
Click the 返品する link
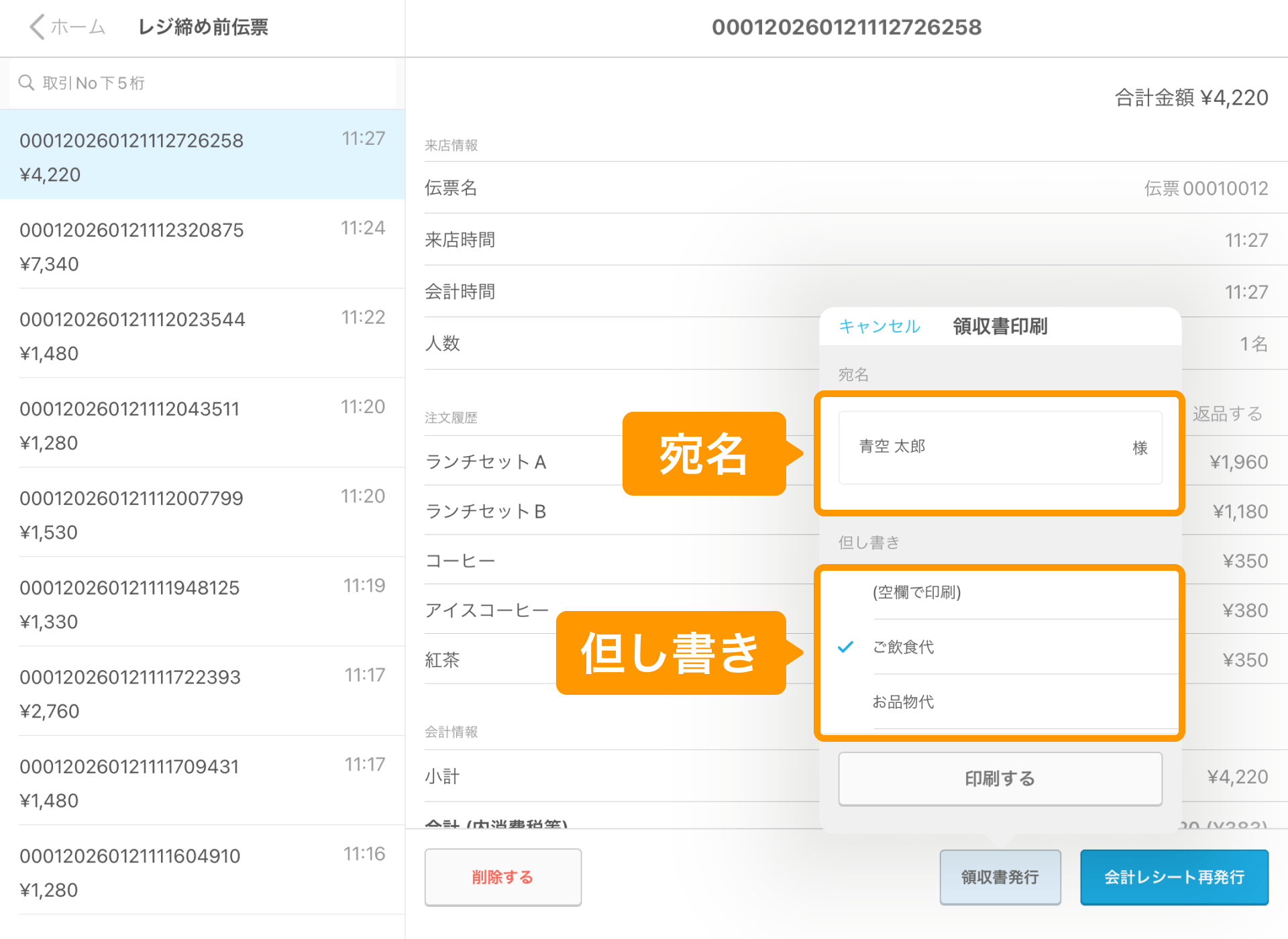[x=1228, y=414]
